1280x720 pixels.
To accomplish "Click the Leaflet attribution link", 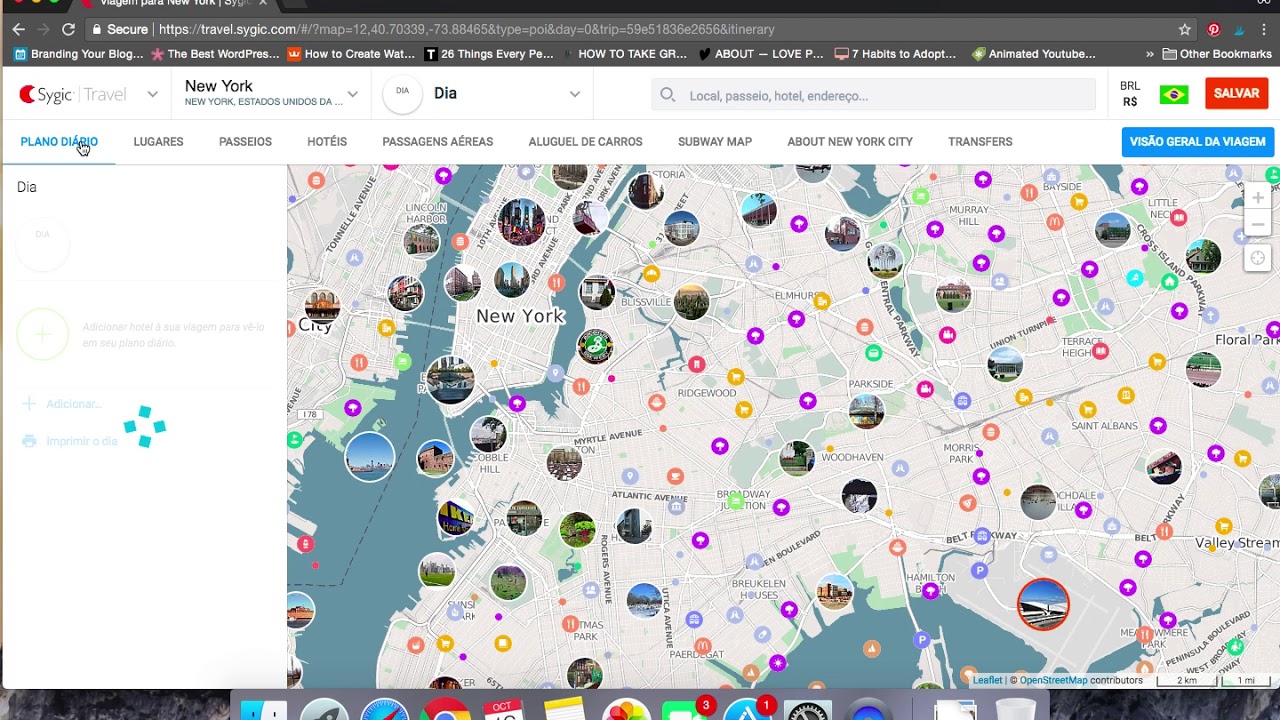I will (x=987, y=680).
